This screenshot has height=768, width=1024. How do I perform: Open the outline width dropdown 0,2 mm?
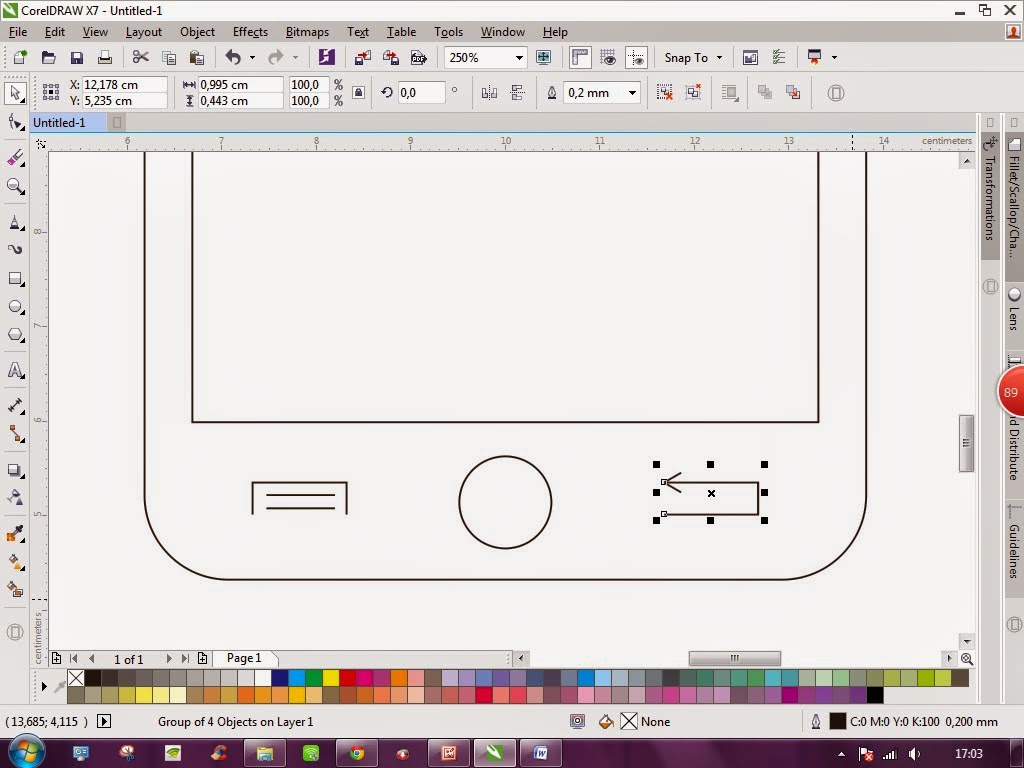(x=632, y=93)
